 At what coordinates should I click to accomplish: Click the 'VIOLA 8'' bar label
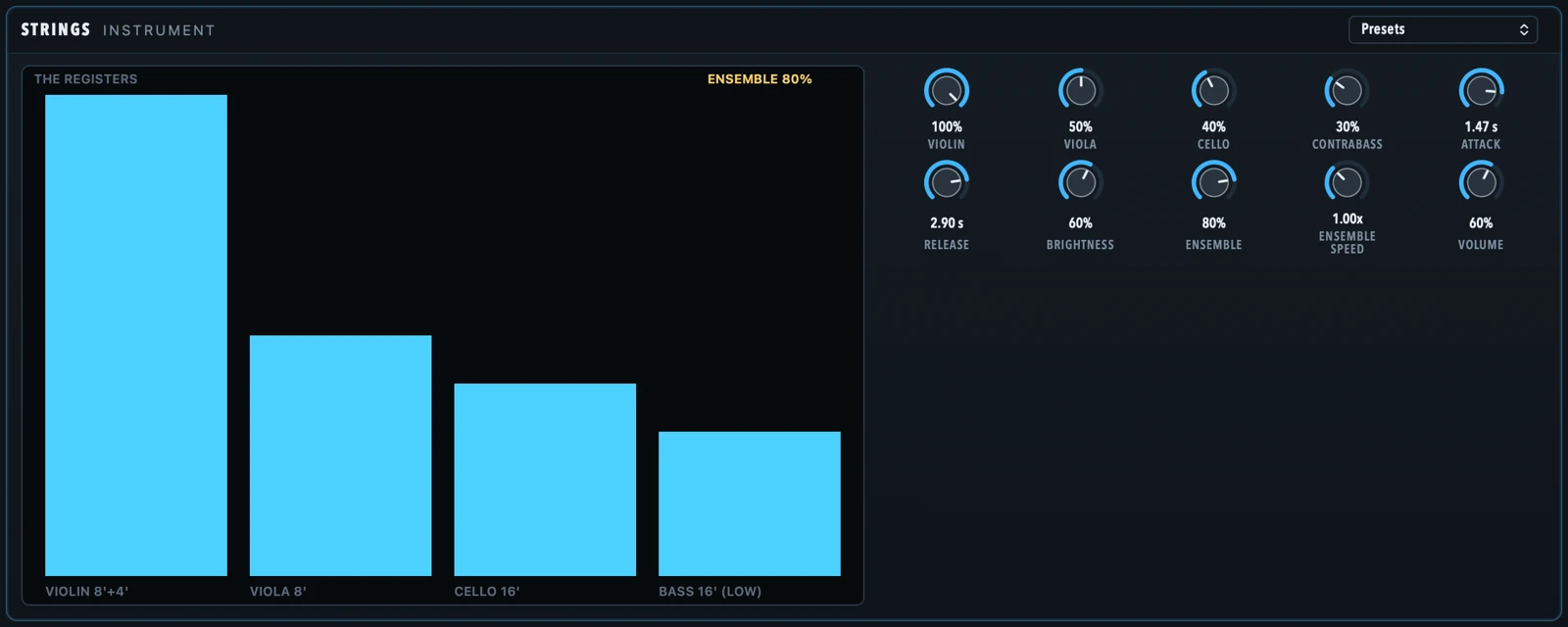(x=278, y=592)
